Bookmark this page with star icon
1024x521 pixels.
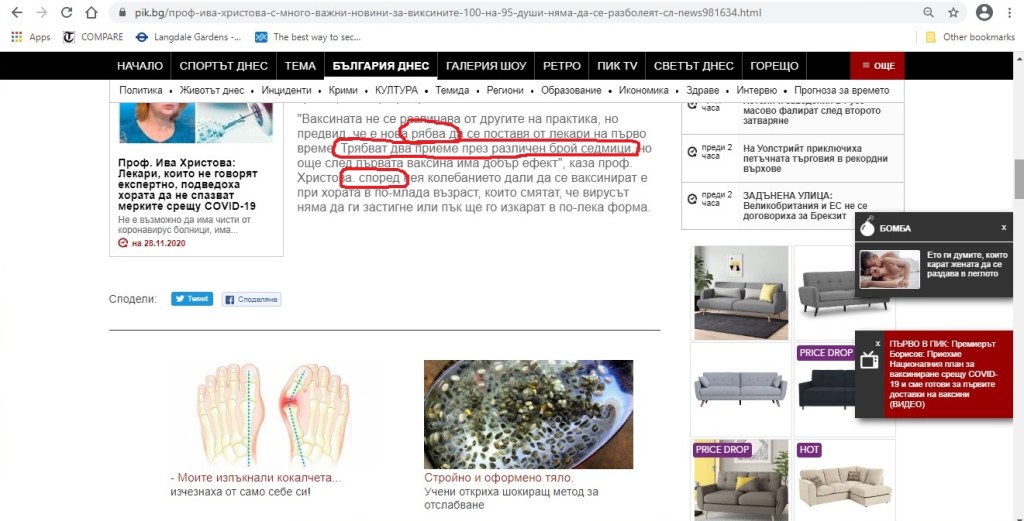point(953,13)
